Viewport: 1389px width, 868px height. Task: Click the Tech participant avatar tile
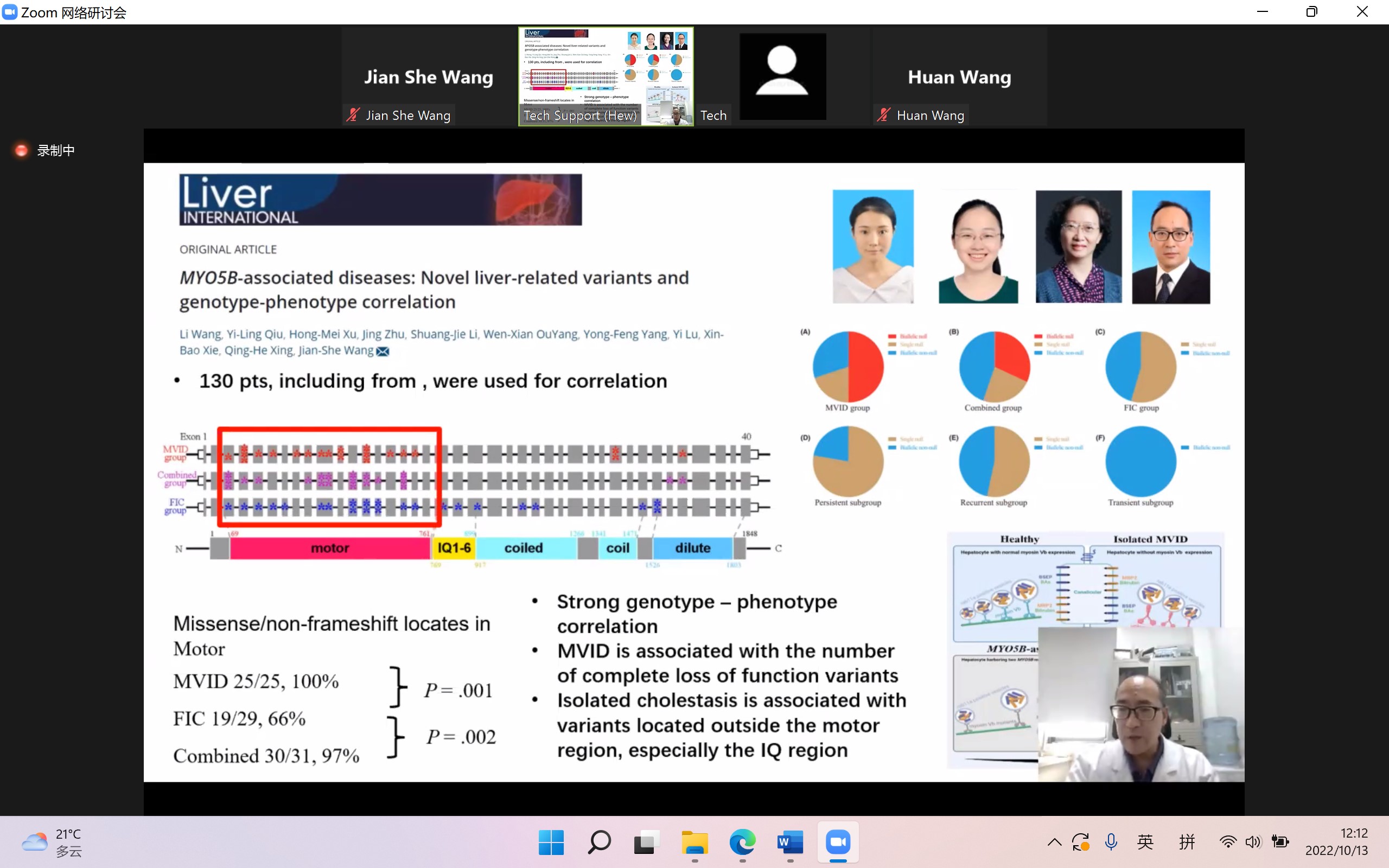coord(783,76)
